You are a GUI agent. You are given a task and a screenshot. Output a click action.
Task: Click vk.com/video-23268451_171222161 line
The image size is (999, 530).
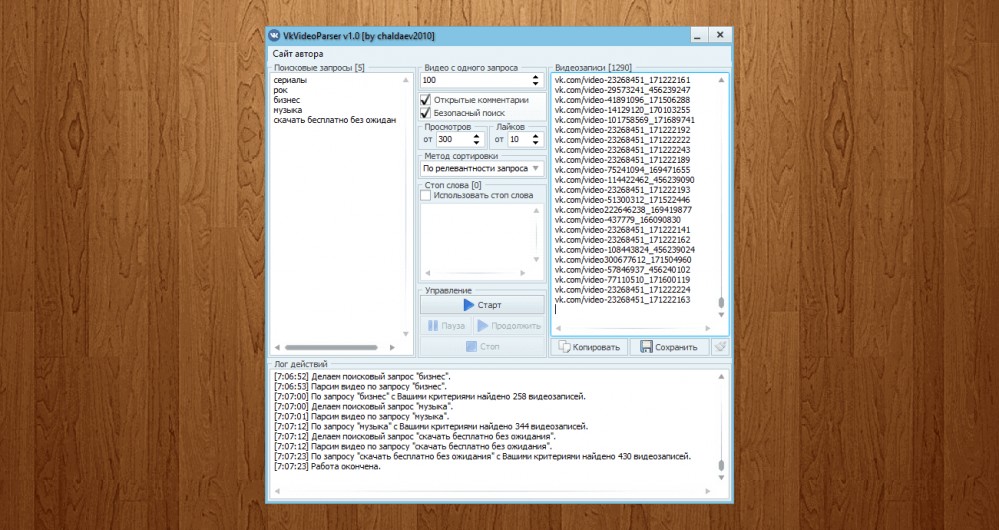pyautogui.click(x=622, y=80)
